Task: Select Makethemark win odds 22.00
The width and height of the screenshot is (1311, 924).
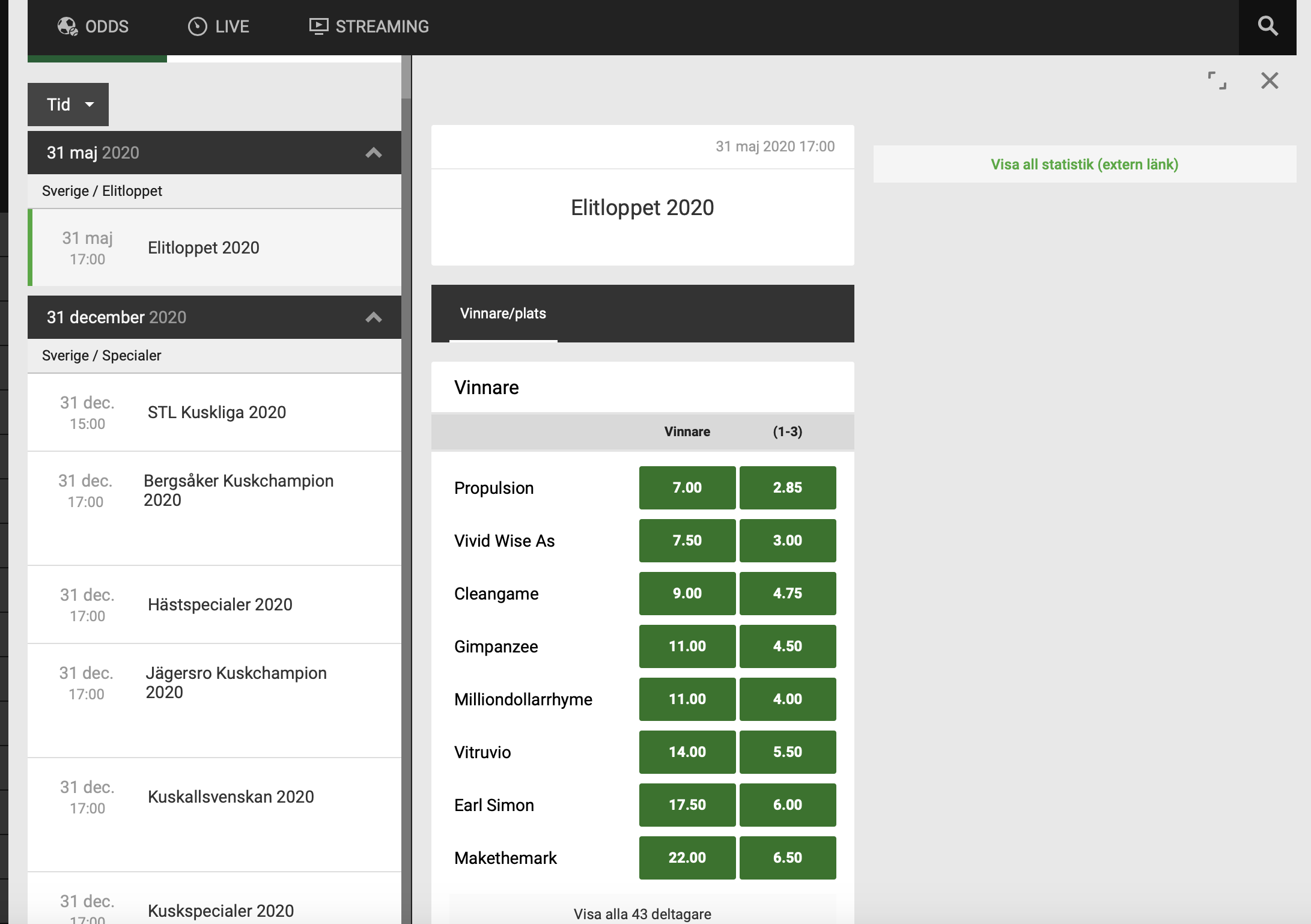Action: (x=687, y=857)
